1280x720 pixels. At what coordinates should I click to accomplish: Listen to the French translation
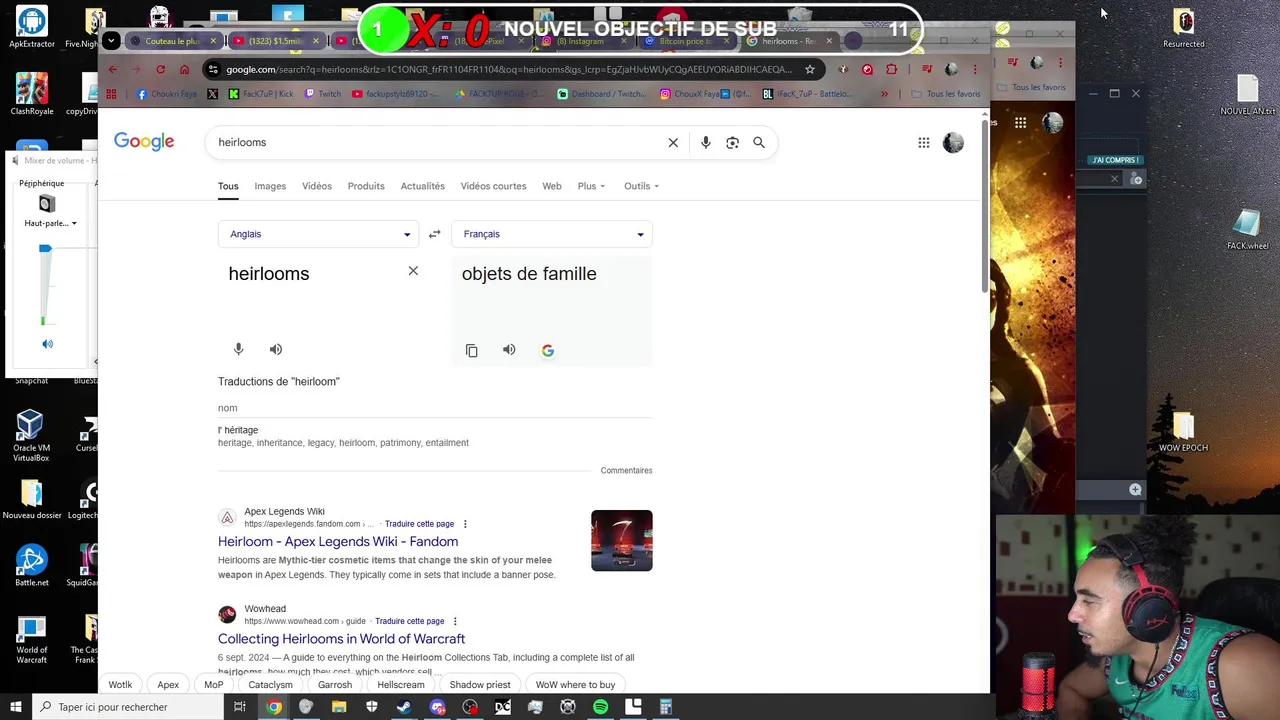coord(509,350)
